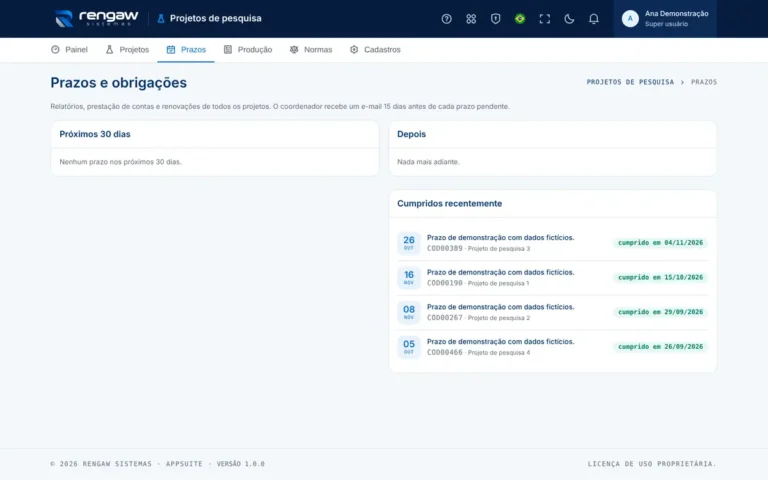The width and height of the screenshot is (768, 480).
Task: Click breadcrumb PROJETOS DE PESQUISA
Action: 630,82
